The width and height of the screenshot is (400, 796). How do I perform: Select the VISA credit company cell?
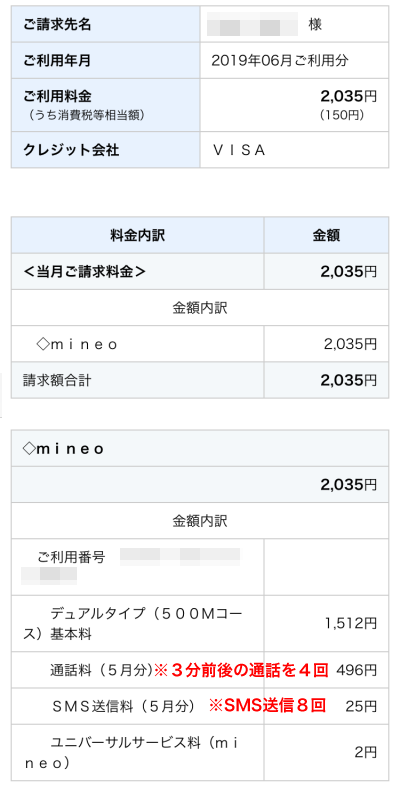coord(294,150)
